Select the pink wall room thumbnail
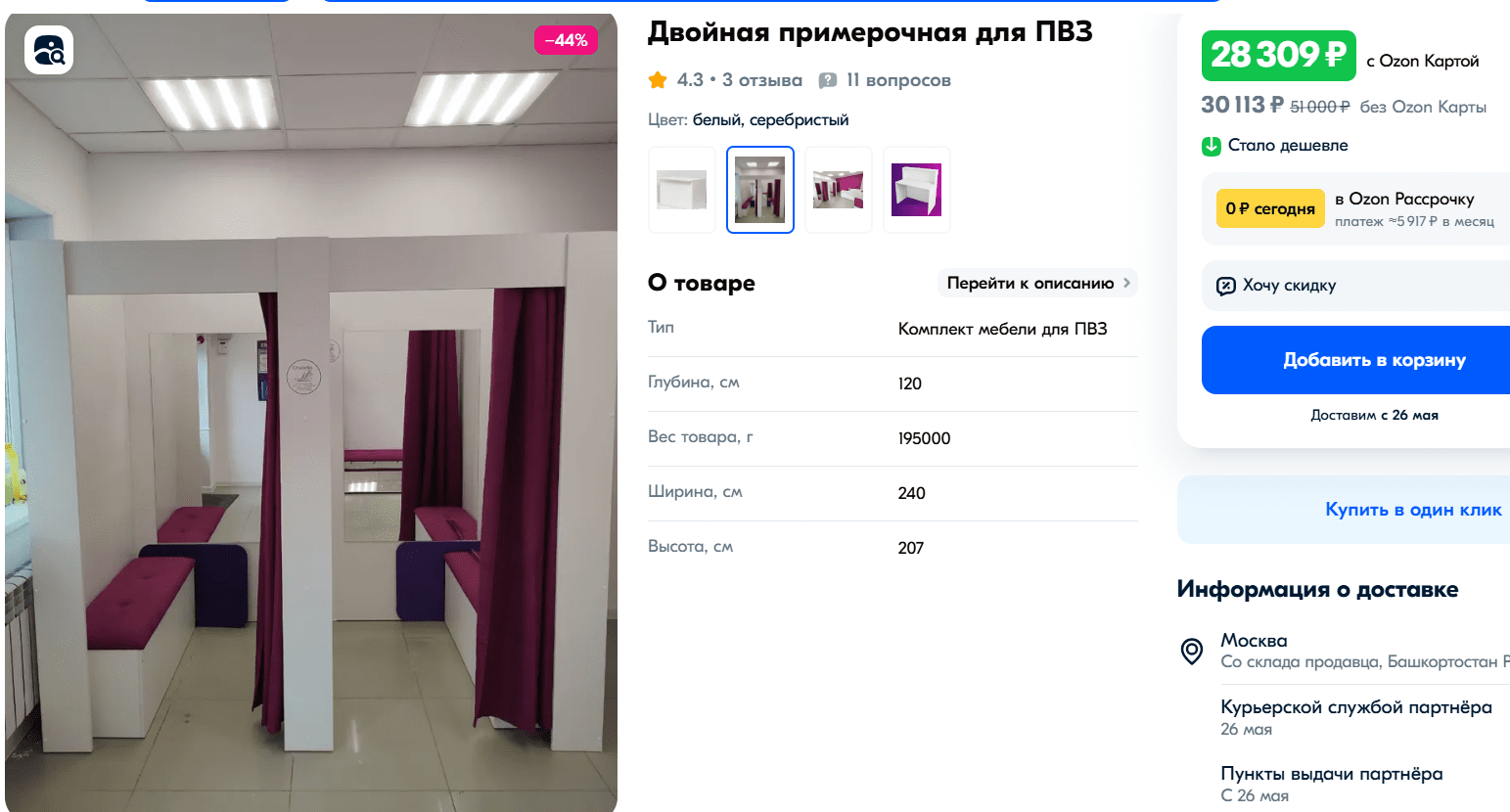 (839, 190)
